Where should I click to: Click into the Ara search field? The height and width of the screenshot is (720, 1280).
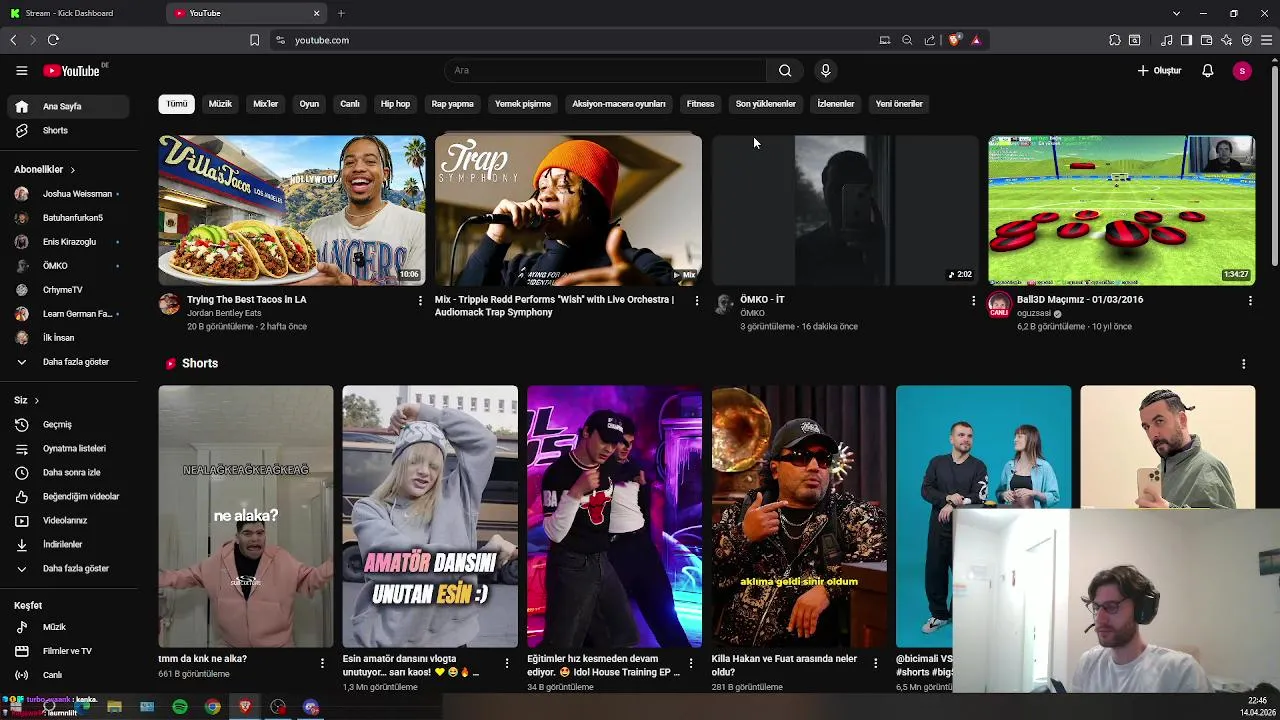(x=605, y=70)
